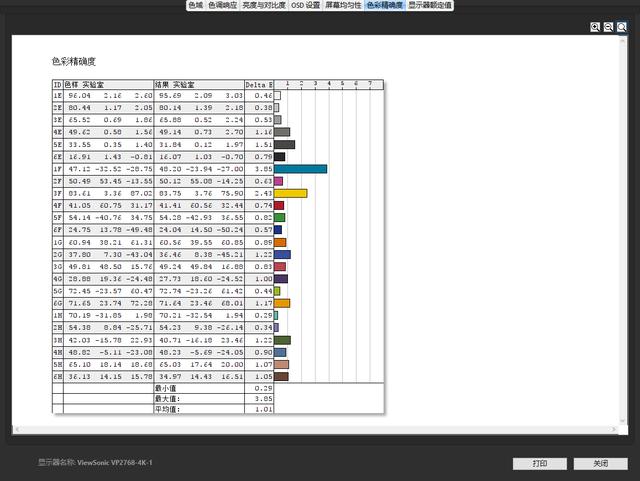Click the yellow bar for row 3F
640x481 pixels.
(x=291, y=193)
